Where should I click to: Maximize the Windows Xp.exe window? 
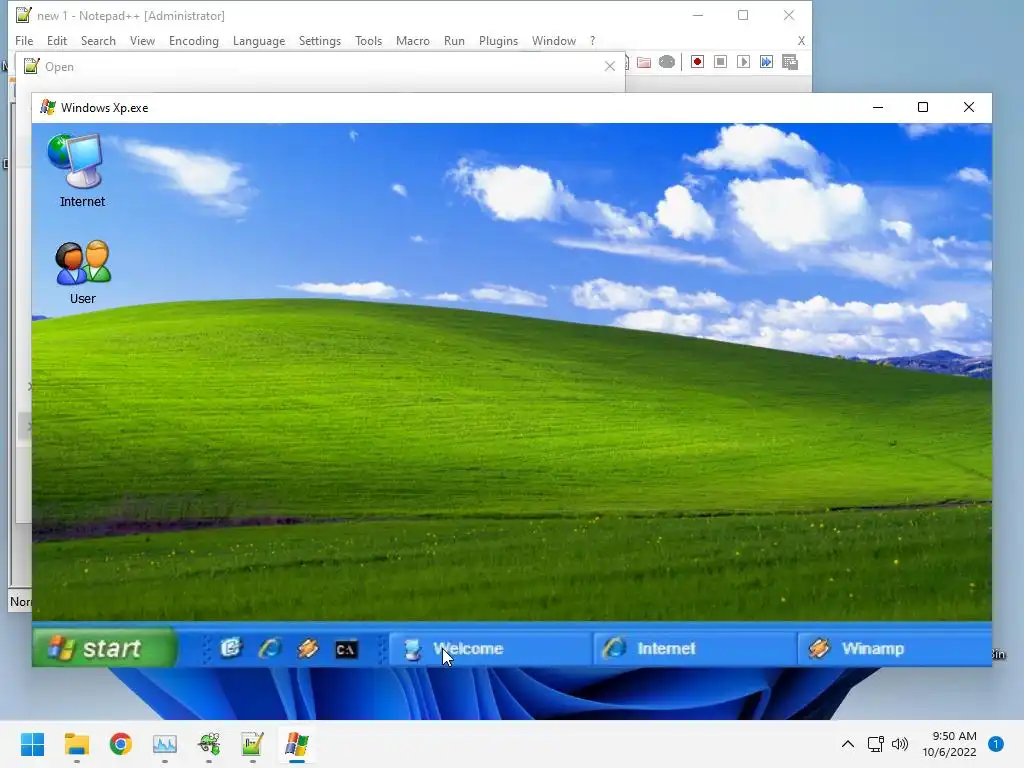pos(923,107)
